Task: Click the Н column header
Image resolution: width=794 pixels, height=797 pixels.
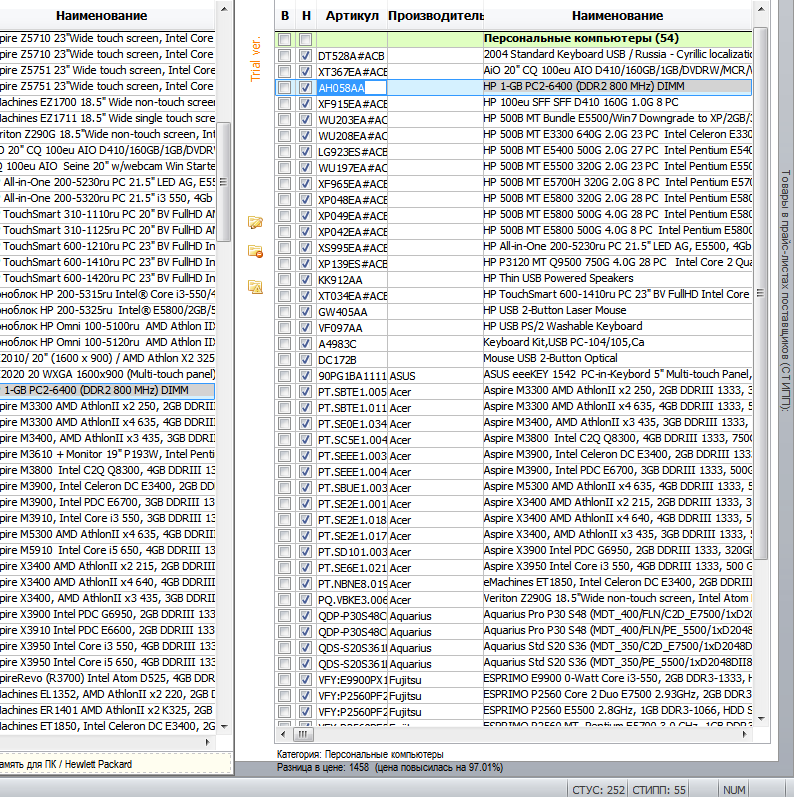Action: point(306,16)
